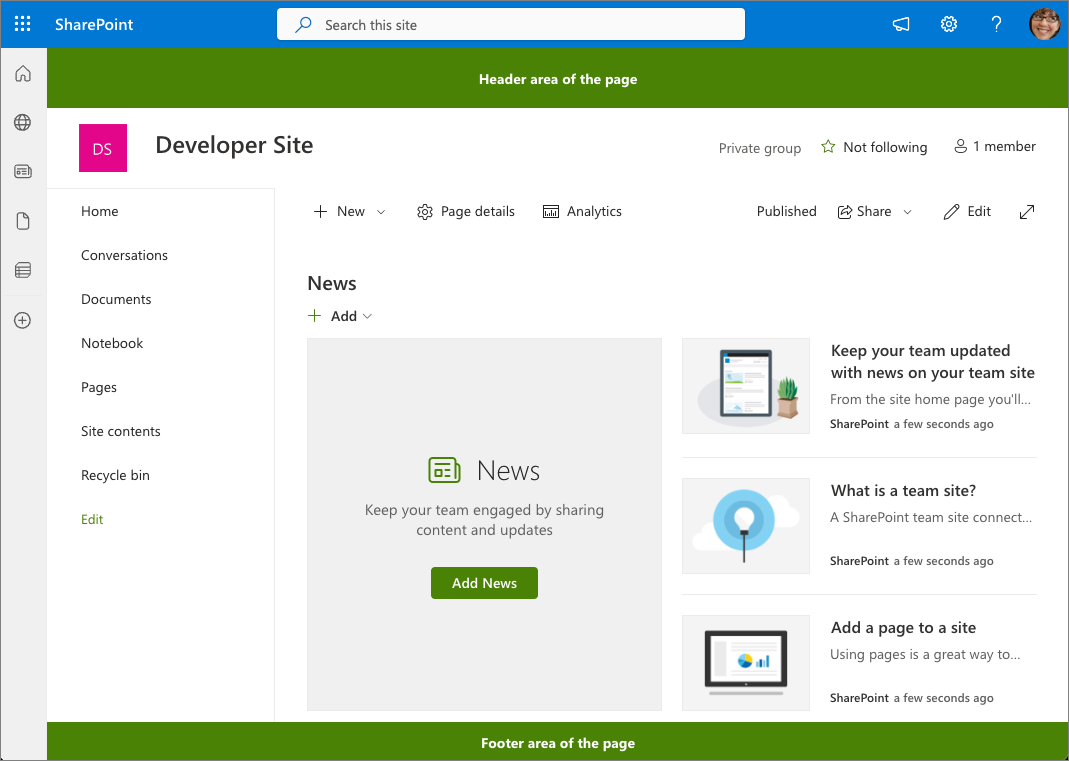
Task: Expand the Share dropdown chevron
Action: (907, 212)
